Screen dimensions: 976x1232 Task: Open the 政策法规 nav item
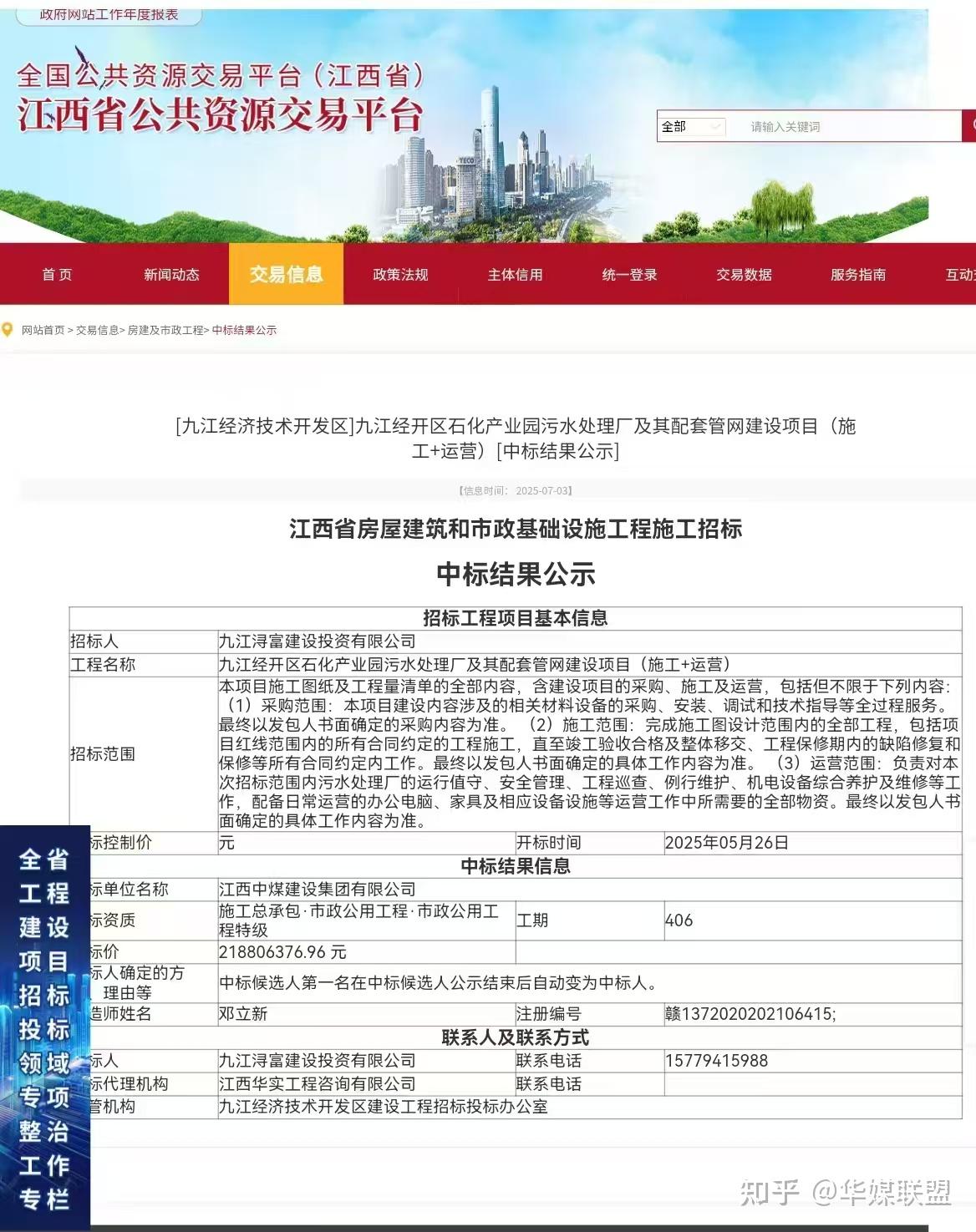click(x=400, y=274)
